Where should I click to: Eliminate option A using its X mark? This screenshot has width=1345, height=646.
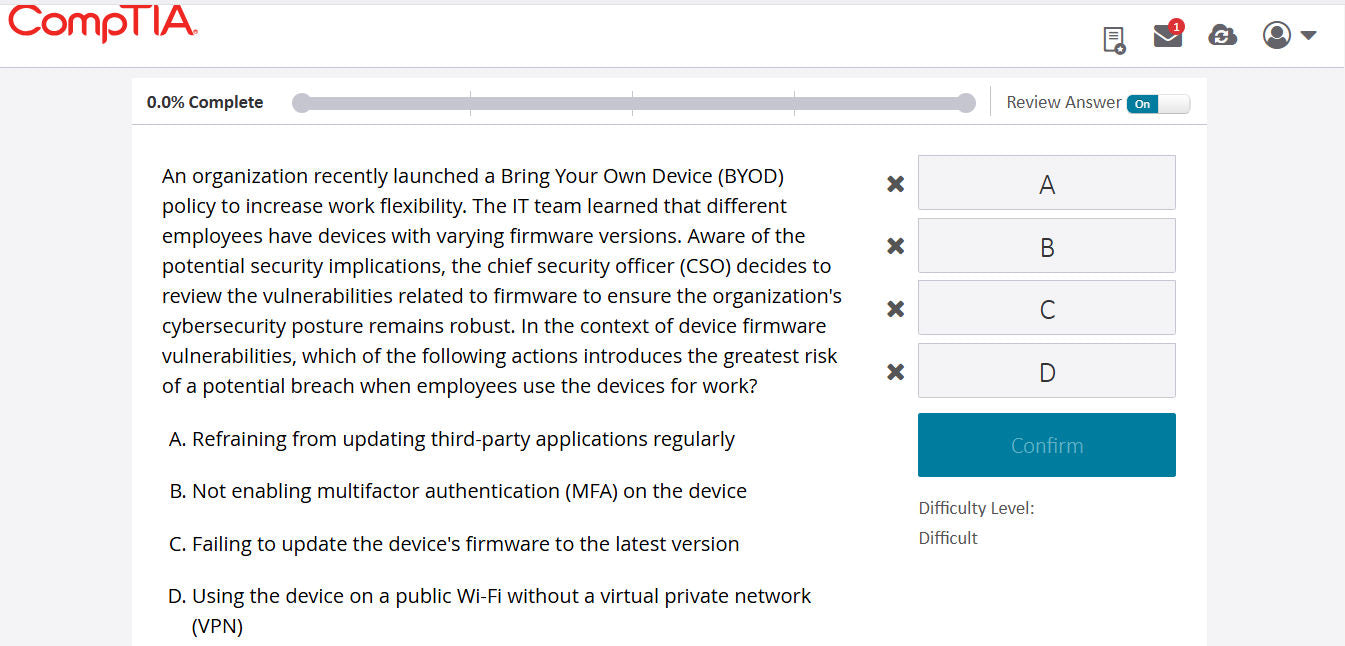coord(895,184)
